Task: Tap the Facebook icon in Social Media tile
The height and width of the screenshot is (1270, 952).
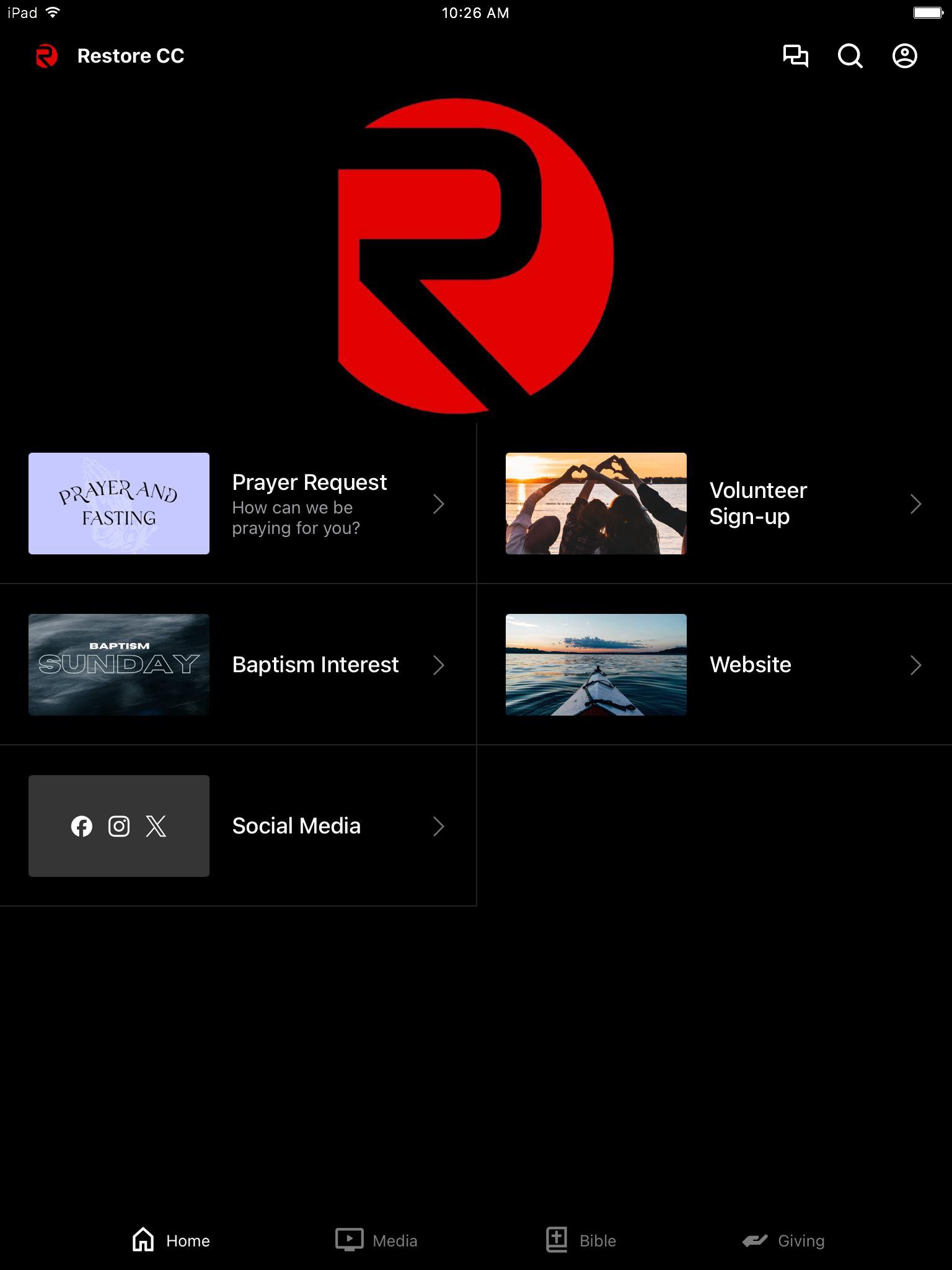Action: 82,826
